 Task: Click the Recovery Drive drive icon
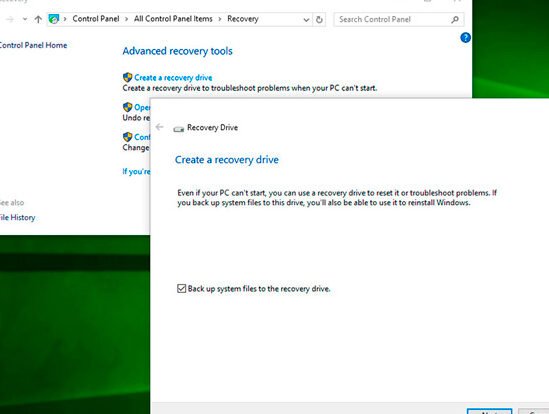tap(179, 129)
